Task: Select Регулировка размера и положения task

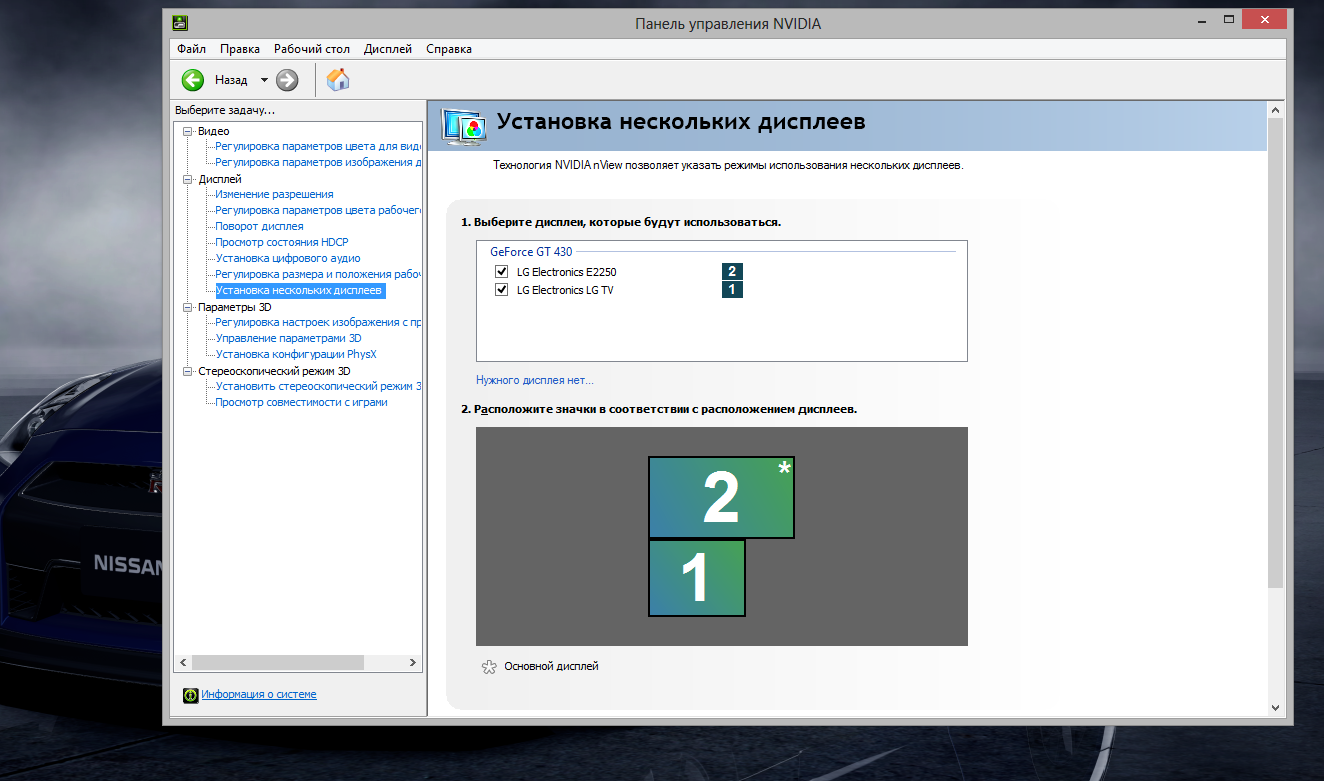Action: pyautogui.click(x=318, y=274)
